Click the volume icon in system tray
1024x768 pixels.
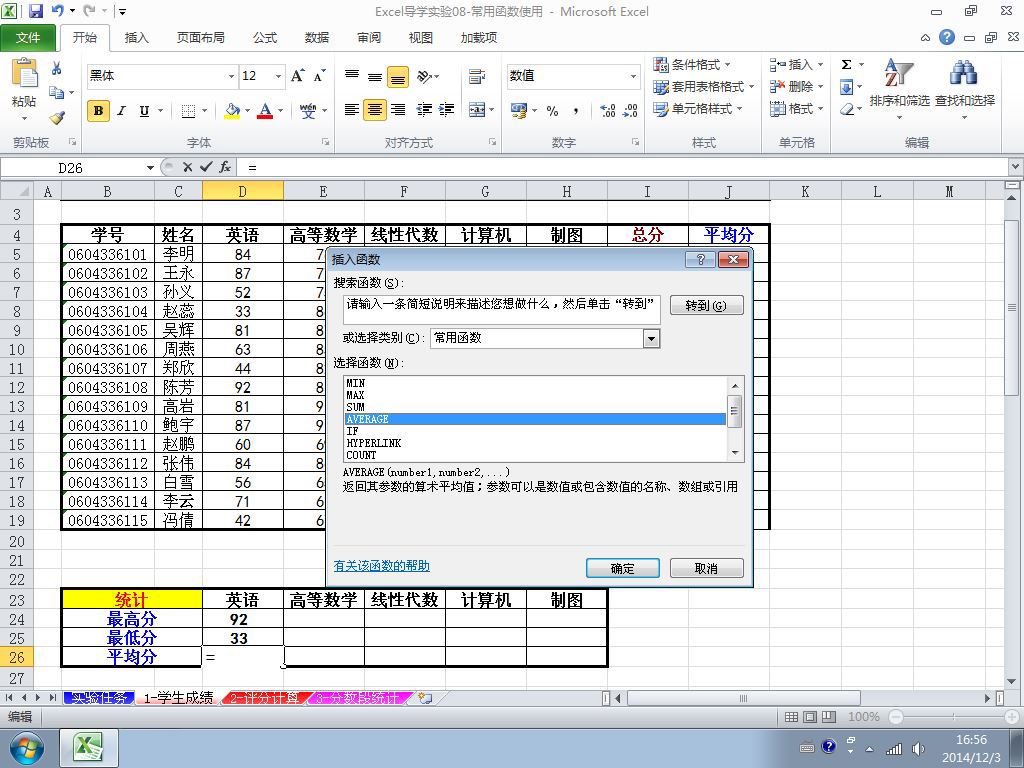[x=918, y=749]
